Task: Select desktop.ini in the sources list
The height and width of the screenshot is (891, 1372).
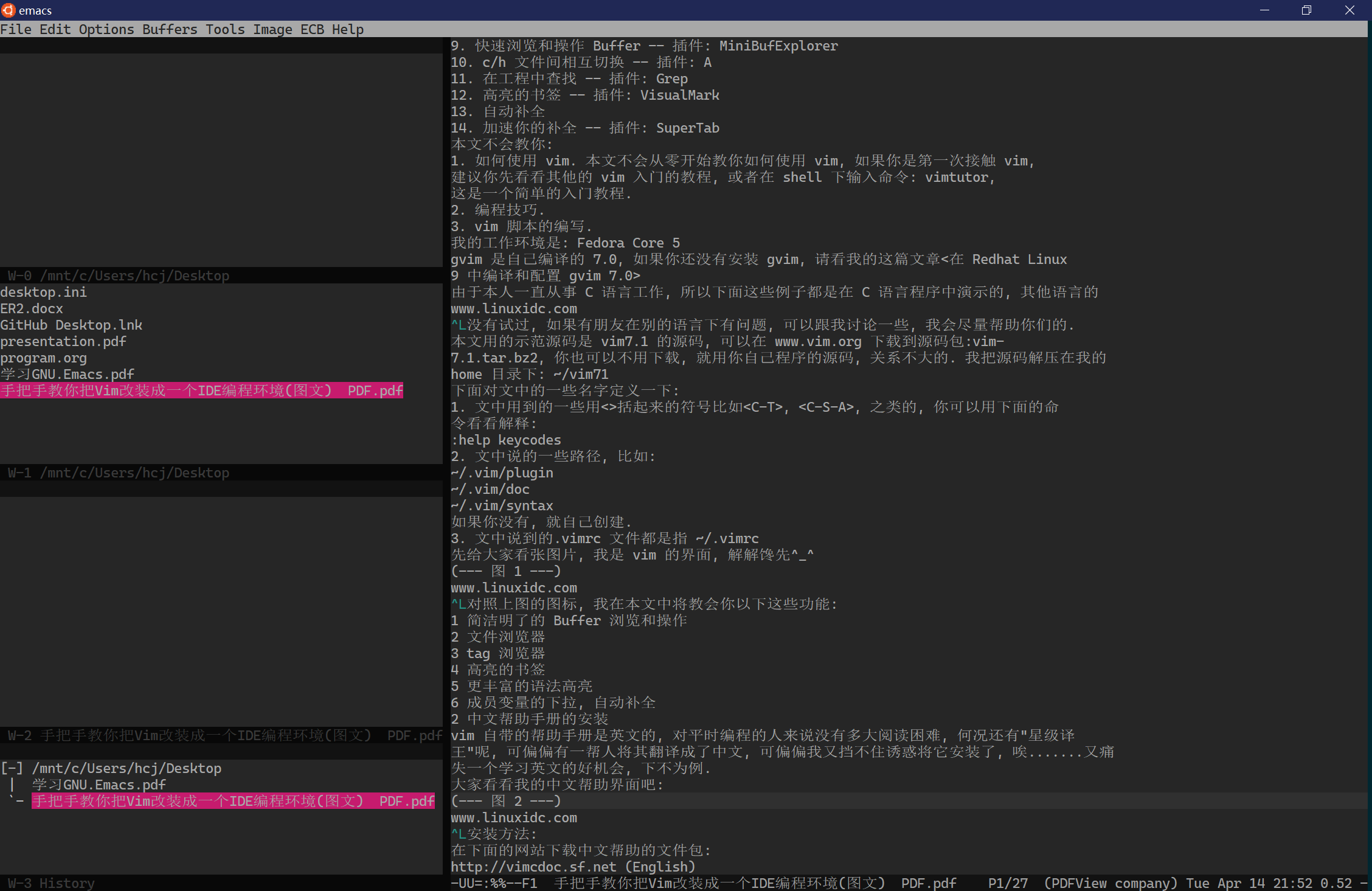Action: point(44,292)
